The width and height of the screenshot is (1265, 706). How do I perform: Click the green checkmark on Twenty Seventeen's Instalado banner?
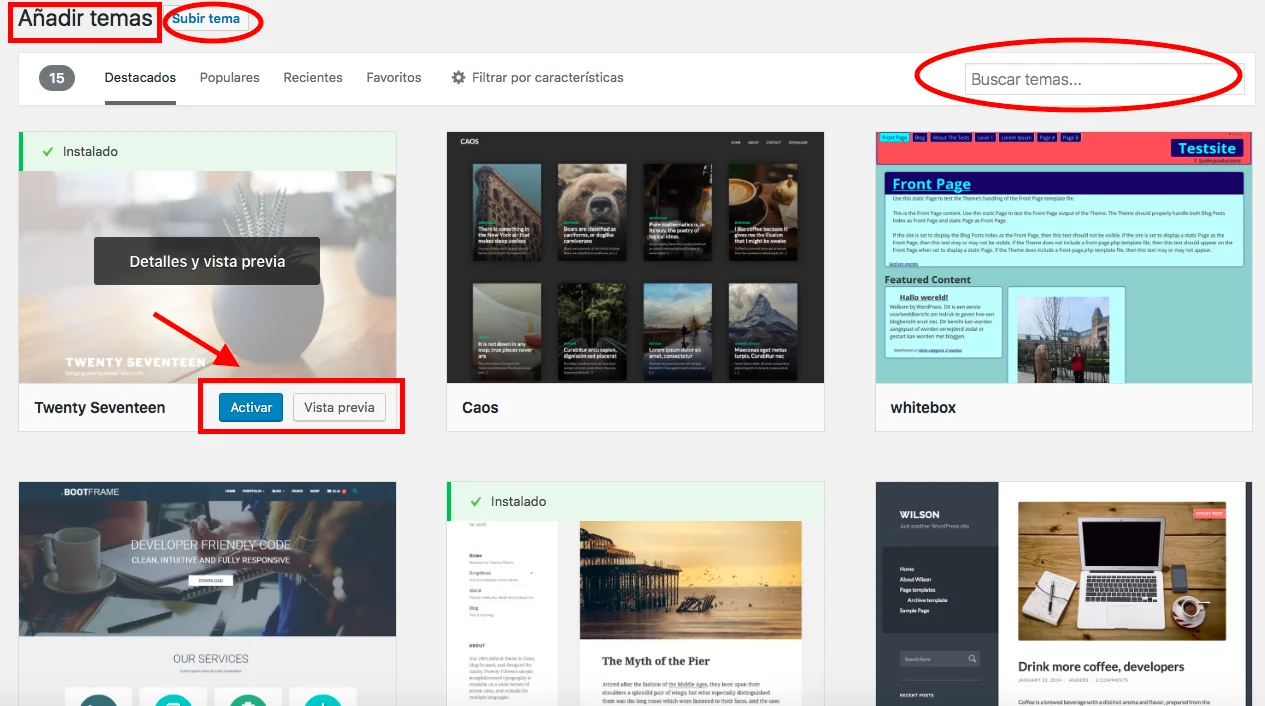point(47,152)
